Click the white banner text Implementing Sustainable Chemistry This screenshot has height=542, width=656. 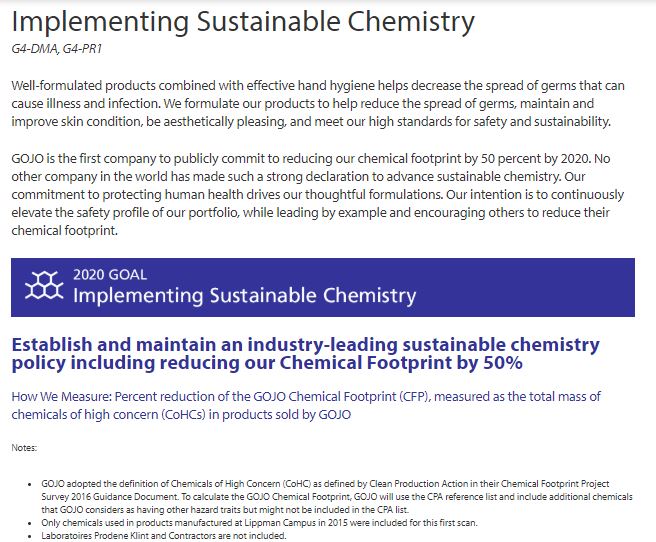pyautogui.click(x=245, y=295)
